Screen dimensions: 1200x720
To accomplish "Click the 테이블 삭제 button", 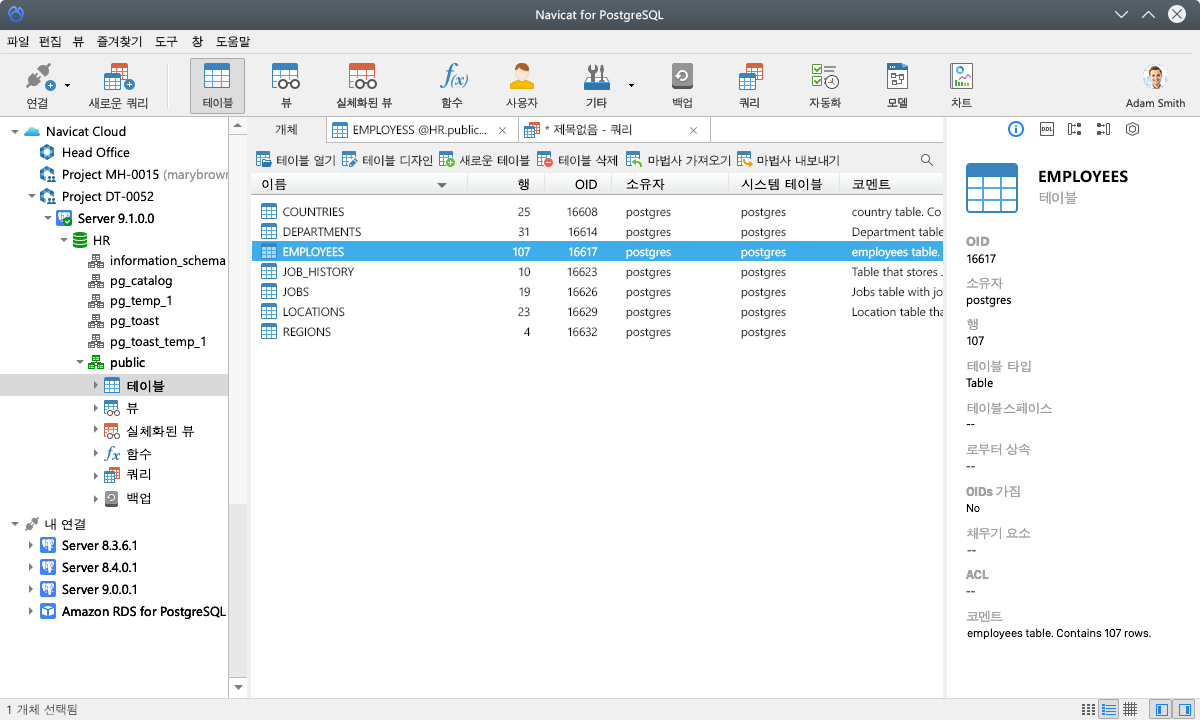I will click(578, 160).
